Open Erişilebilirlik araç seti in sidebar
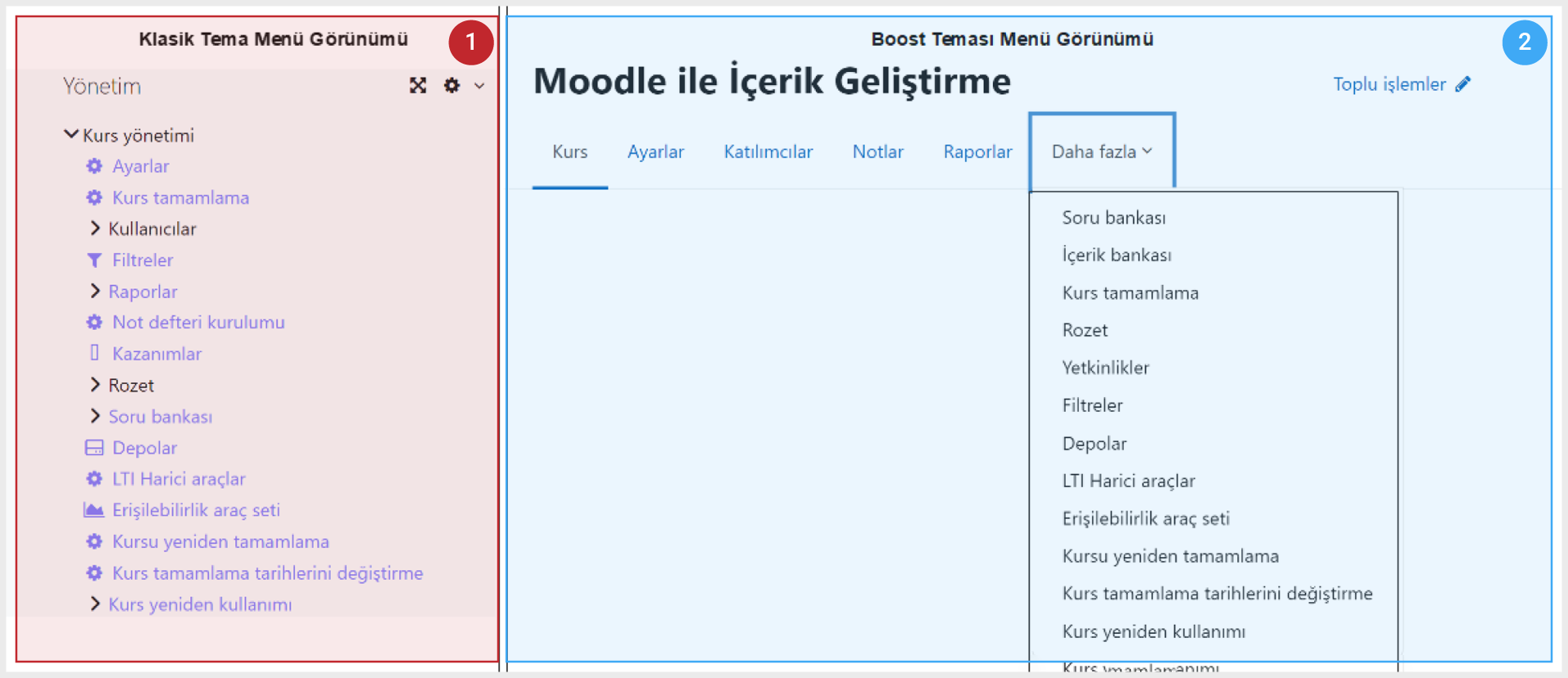The height and width of the screenshot is (678, 1568). coord(196,511)
